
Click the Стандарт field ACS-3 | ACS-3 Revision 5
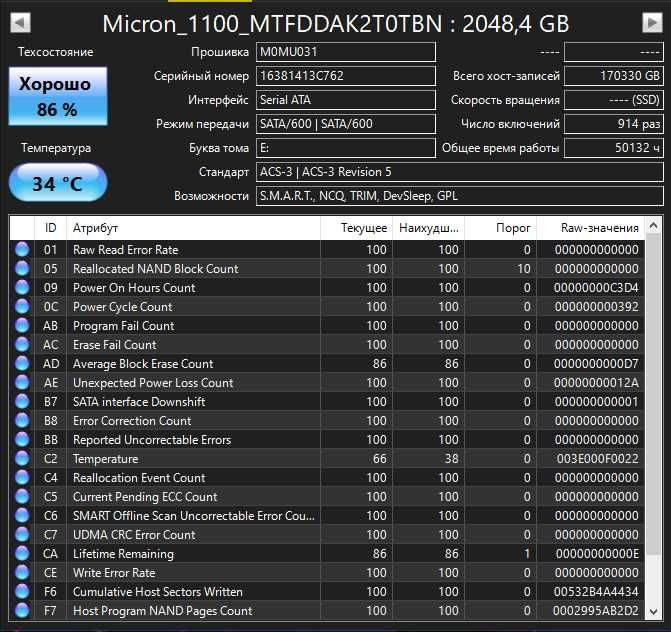point(460,172)
